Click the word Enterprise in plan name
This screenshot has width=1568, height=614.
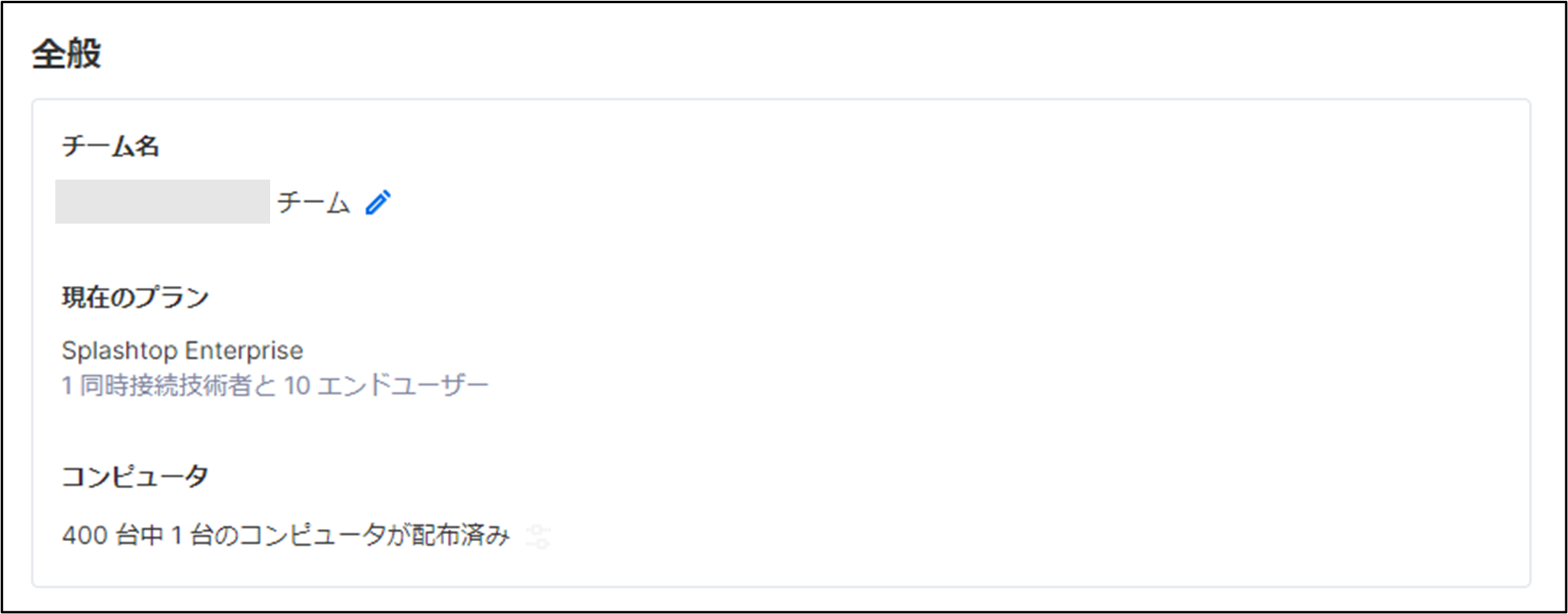(x=244, y=350)
